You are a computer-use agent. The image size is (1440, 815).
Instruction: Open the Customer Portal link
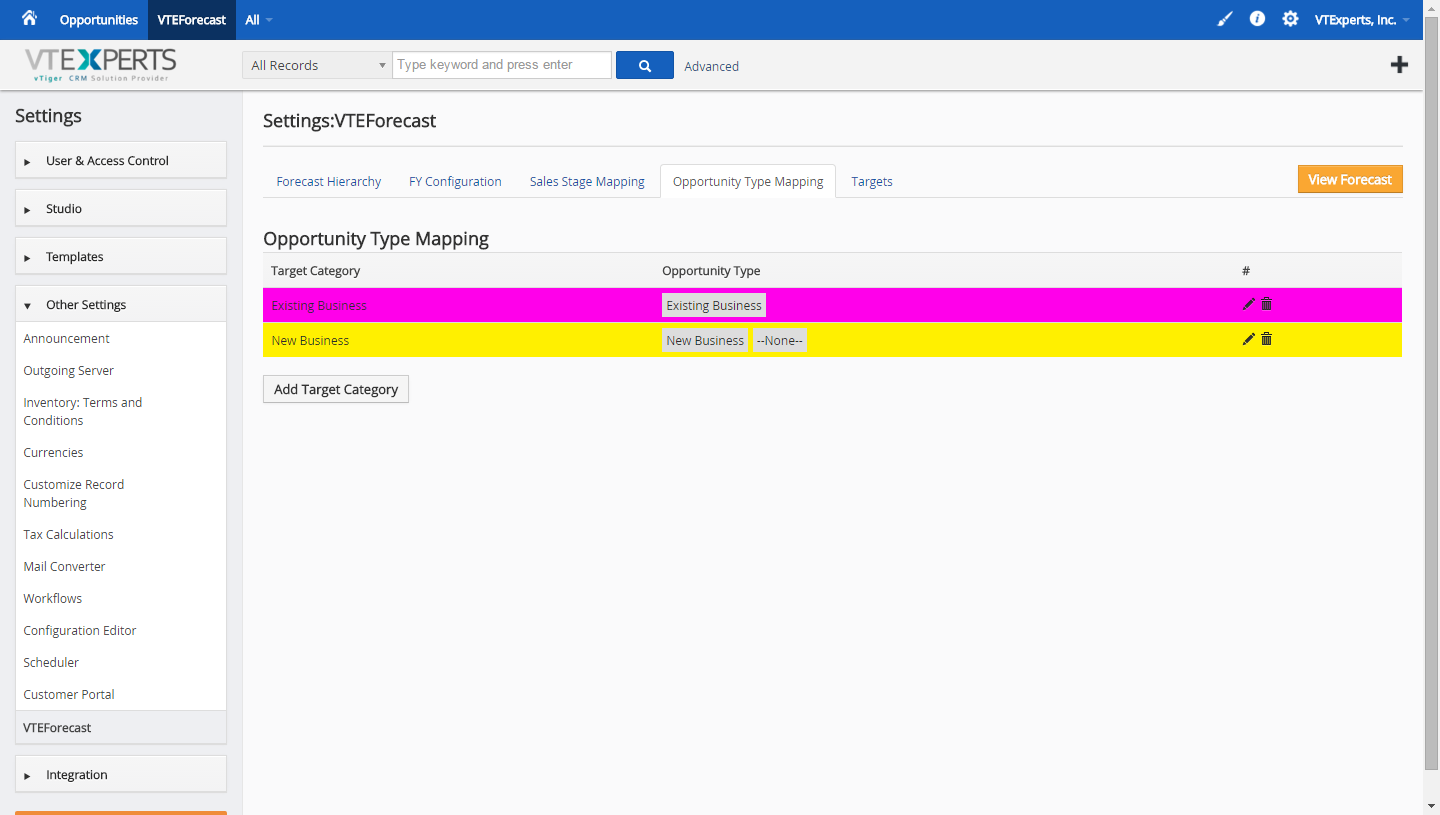point(69,694)
